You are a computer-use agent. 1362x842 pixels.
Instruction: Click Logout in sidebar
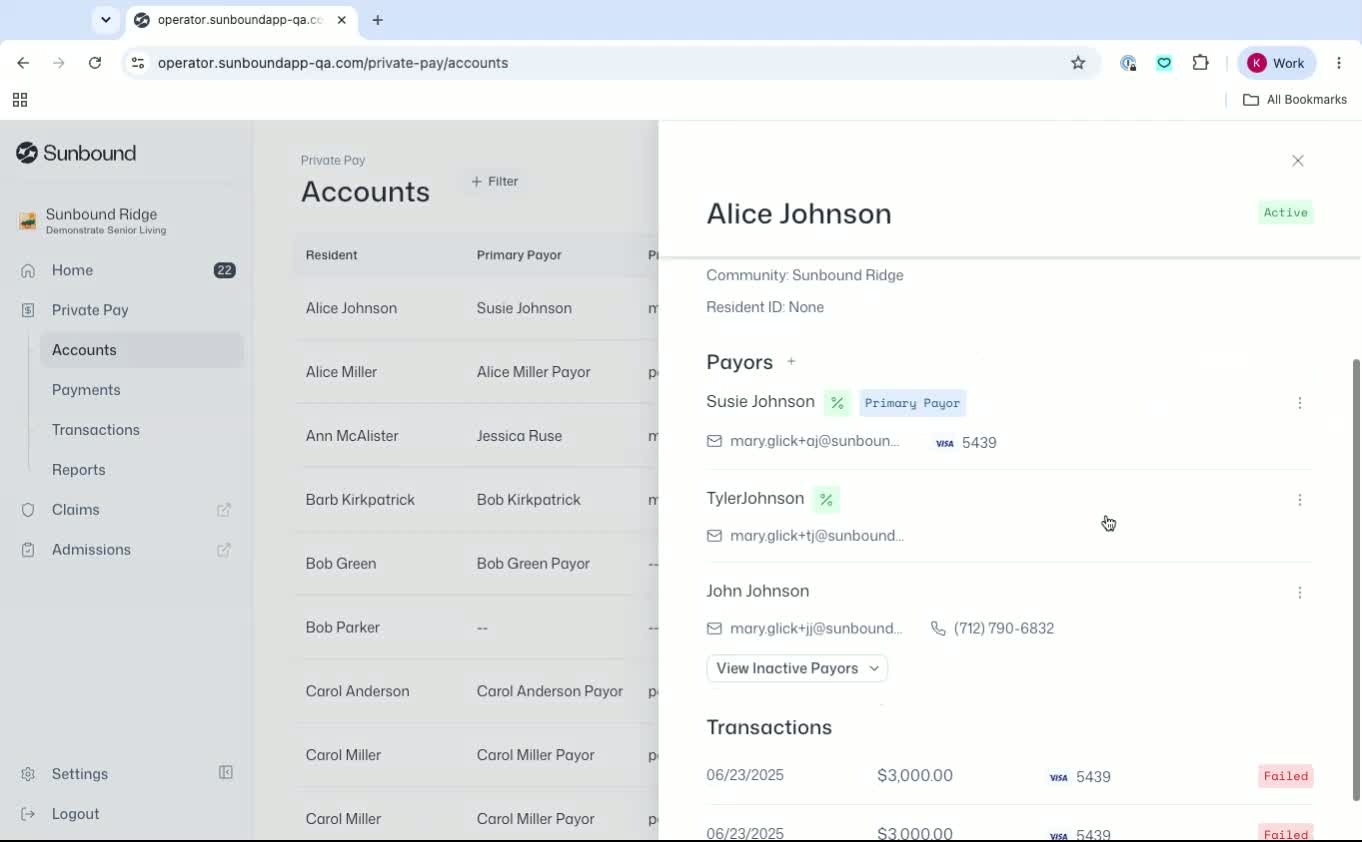[x=75, y=814]
